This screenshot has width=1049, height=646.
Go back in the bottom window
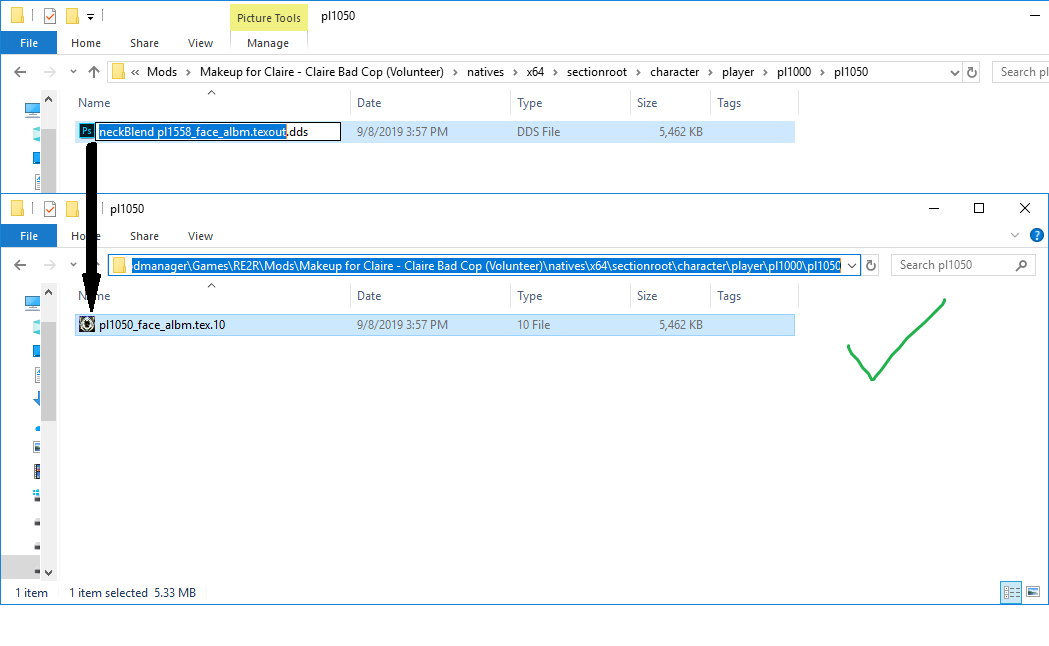pyautogui.click(x=20, y=265)
